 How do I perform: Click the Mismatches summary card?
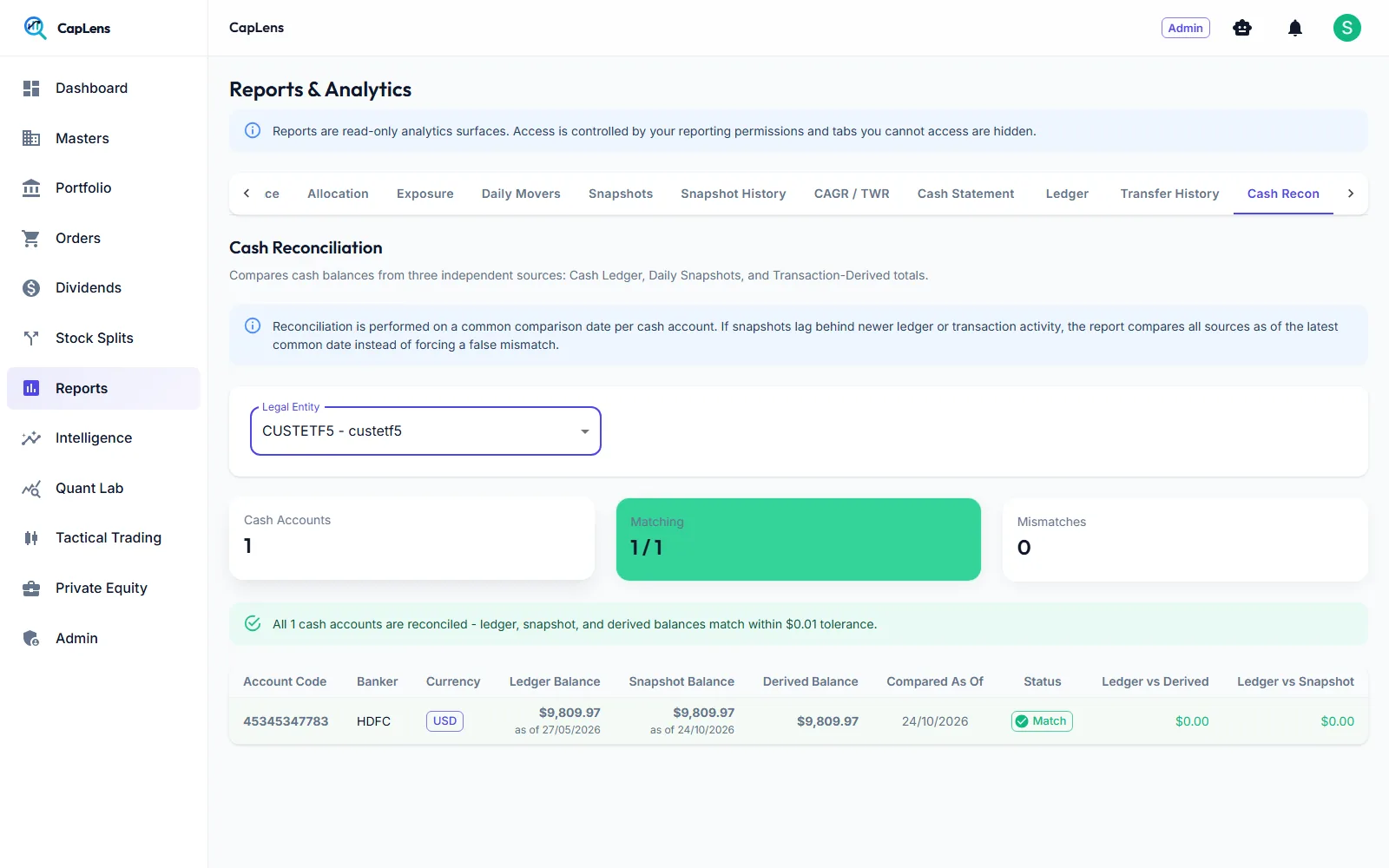(x=1185, y=539)
